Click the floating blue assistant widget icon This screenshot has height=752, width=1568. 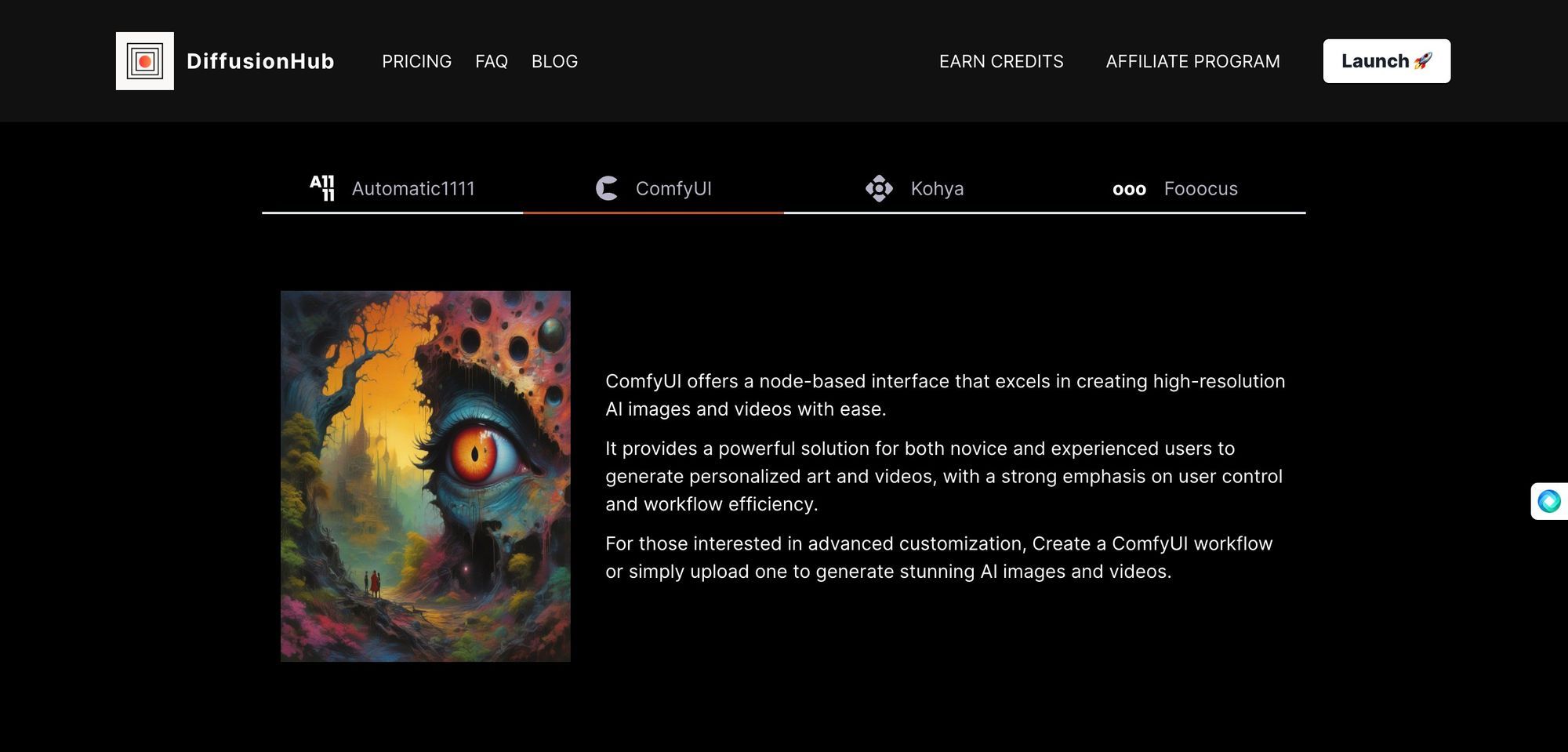[x=1549, y=501]
